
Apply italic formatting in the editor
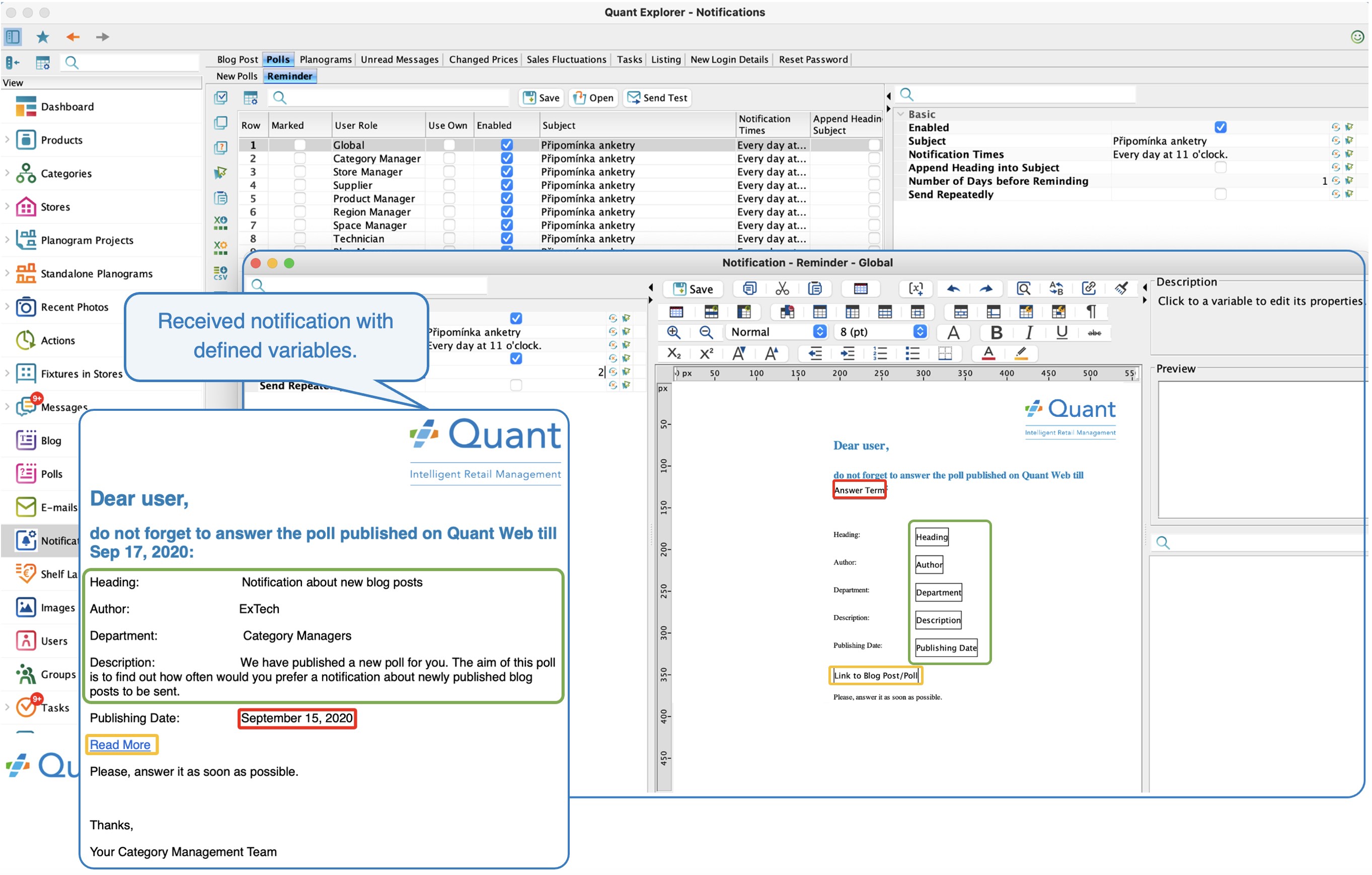(1029, 332)
